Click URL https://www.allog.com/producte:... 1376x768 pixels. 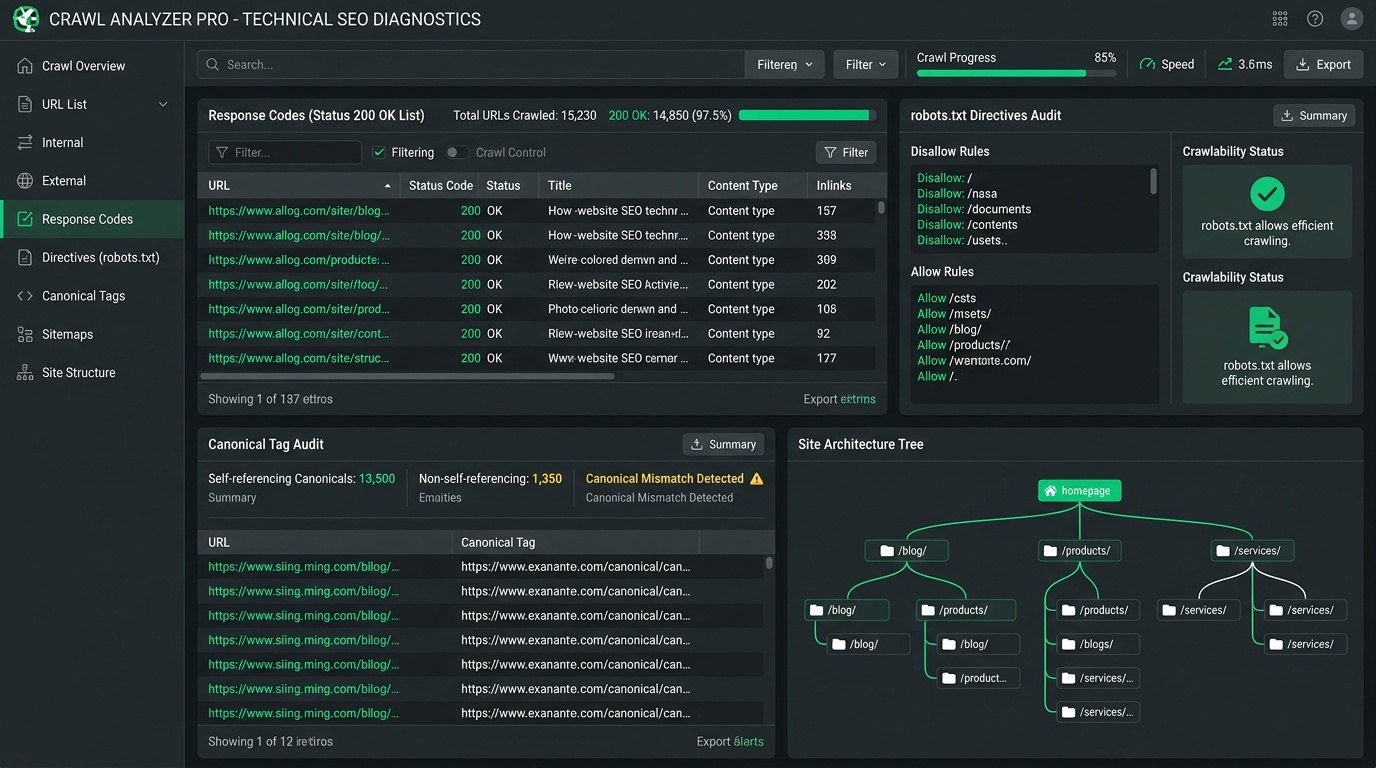point(299,260)
